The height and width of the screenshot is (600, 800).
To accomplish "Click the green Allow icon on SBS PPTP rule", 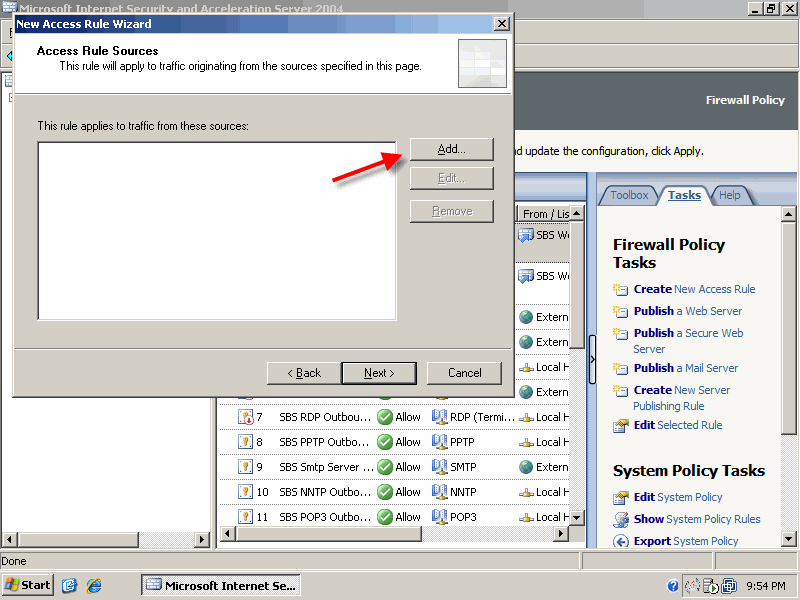I will click(385, 442).
